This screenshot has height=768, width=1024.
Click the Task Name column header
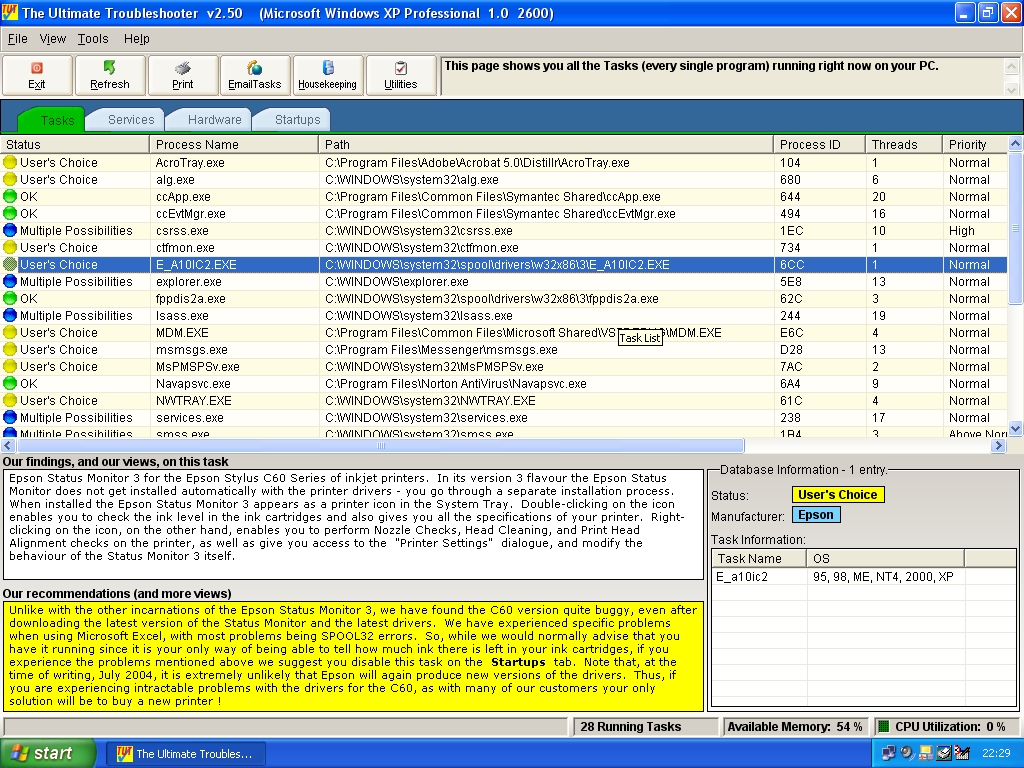759,558
